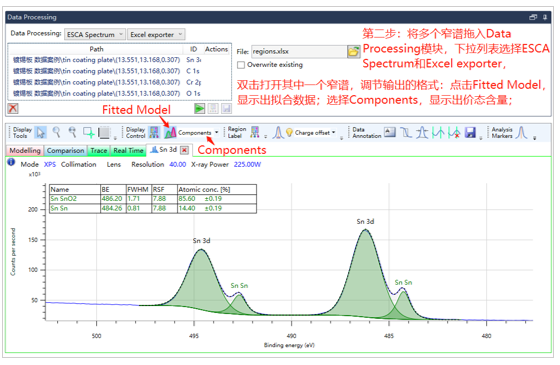Viewport: 560px width, 365px height.
Task: Switch to the Modelling tab
Action: tap(25, 151)
